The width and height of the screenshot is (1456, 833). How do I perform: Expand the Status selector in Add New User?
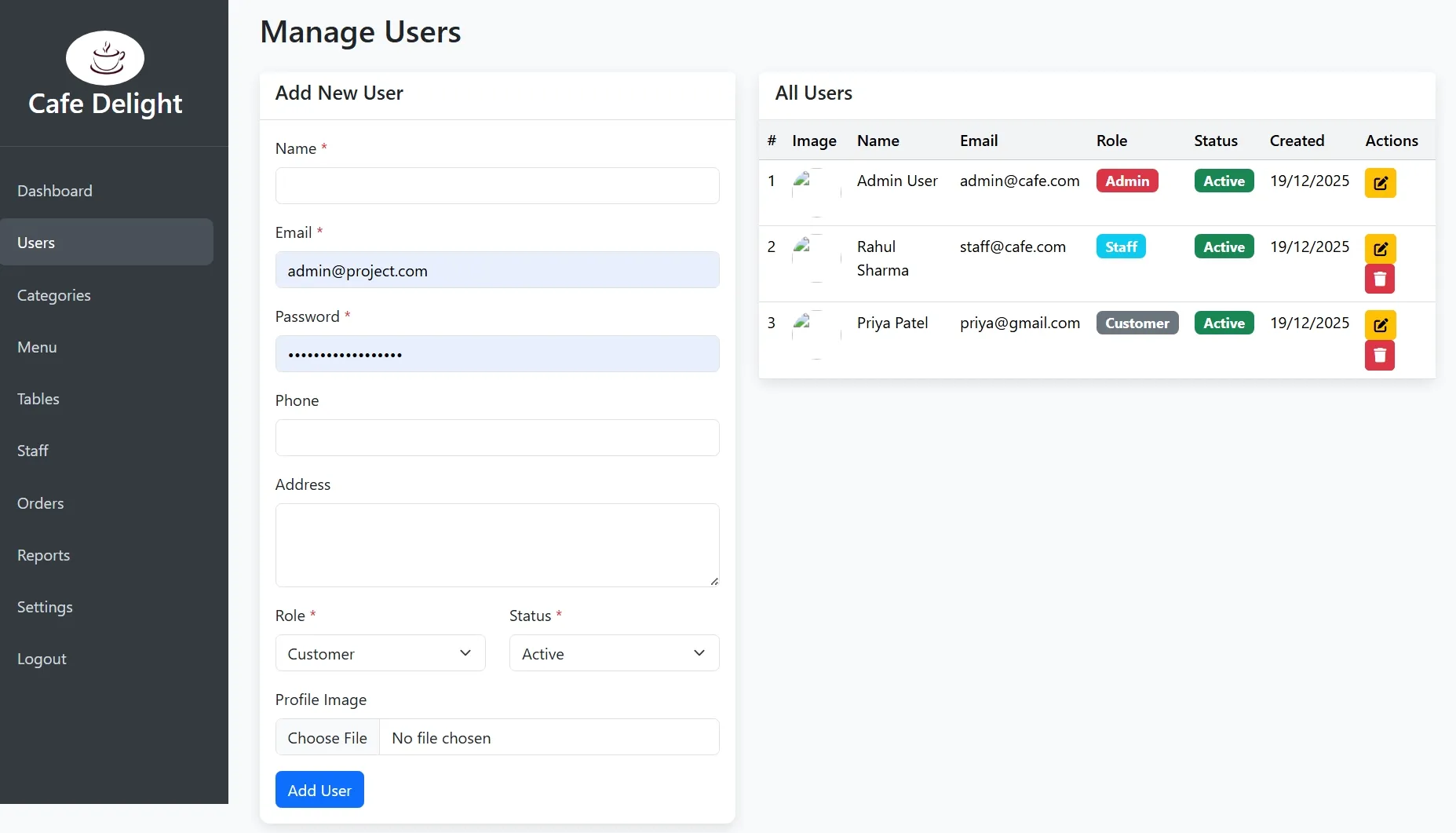click(613, 652)
